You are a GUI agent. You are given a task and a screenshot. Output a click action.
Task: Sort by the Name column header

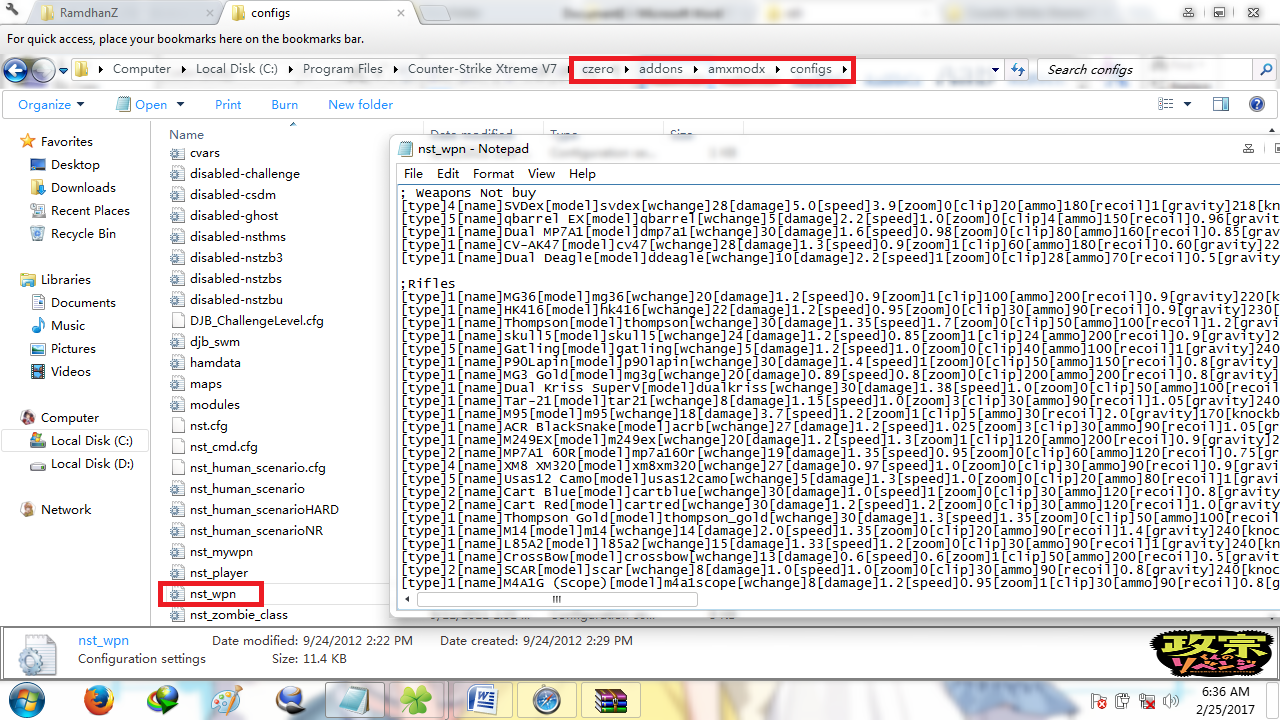click(186, 134)
